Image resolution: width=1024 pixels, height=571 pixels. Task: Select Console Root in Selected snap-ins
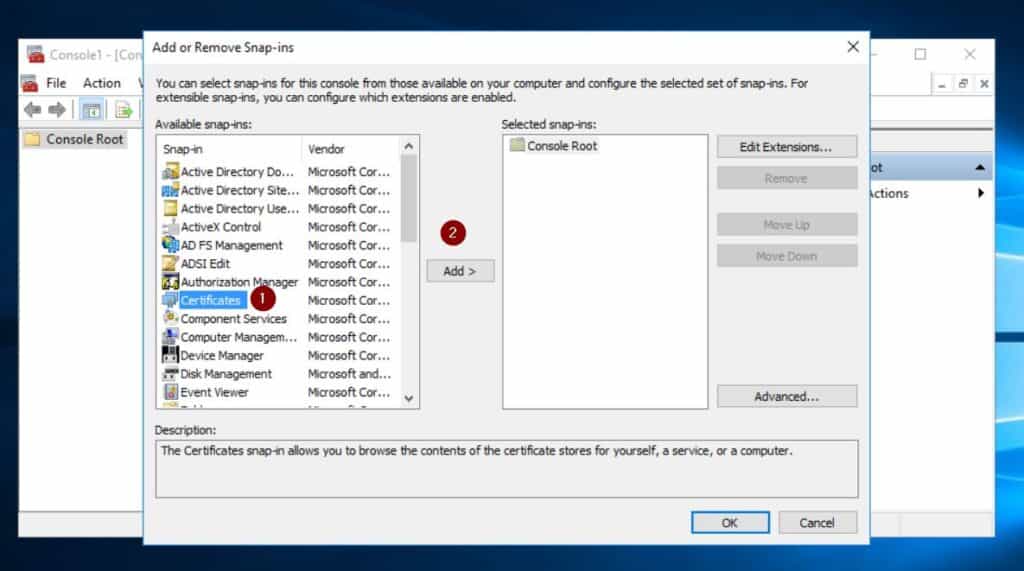click(562, 146)
